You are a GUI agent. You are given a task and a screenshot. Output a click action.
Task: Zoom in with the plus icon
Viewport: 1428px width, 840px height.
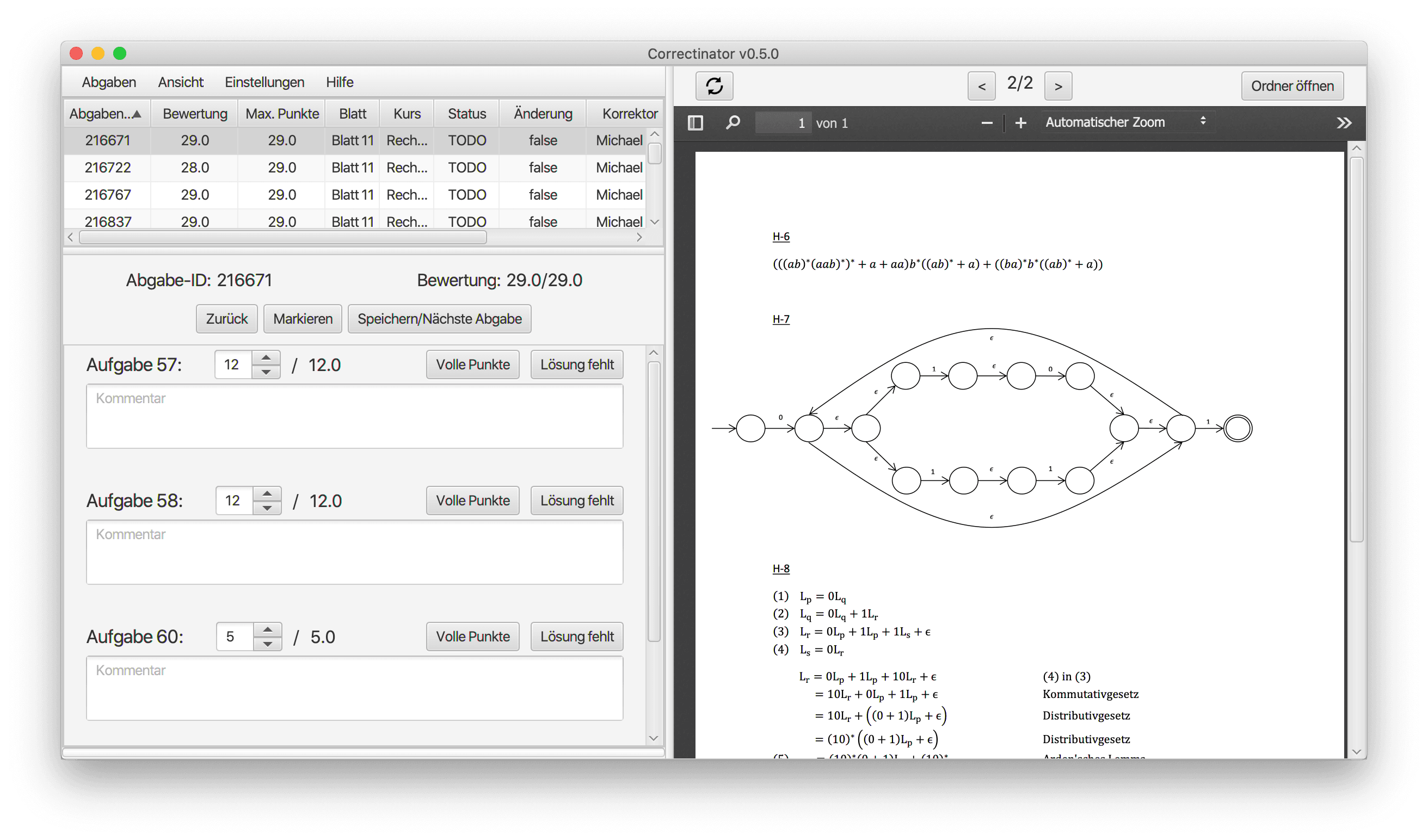1020,123
